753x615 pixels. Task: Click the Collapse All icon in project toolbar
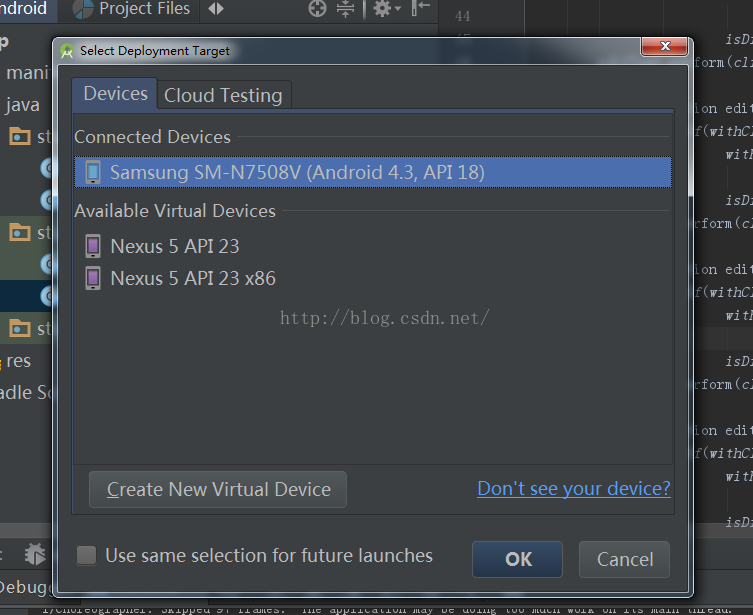point(345,9)
